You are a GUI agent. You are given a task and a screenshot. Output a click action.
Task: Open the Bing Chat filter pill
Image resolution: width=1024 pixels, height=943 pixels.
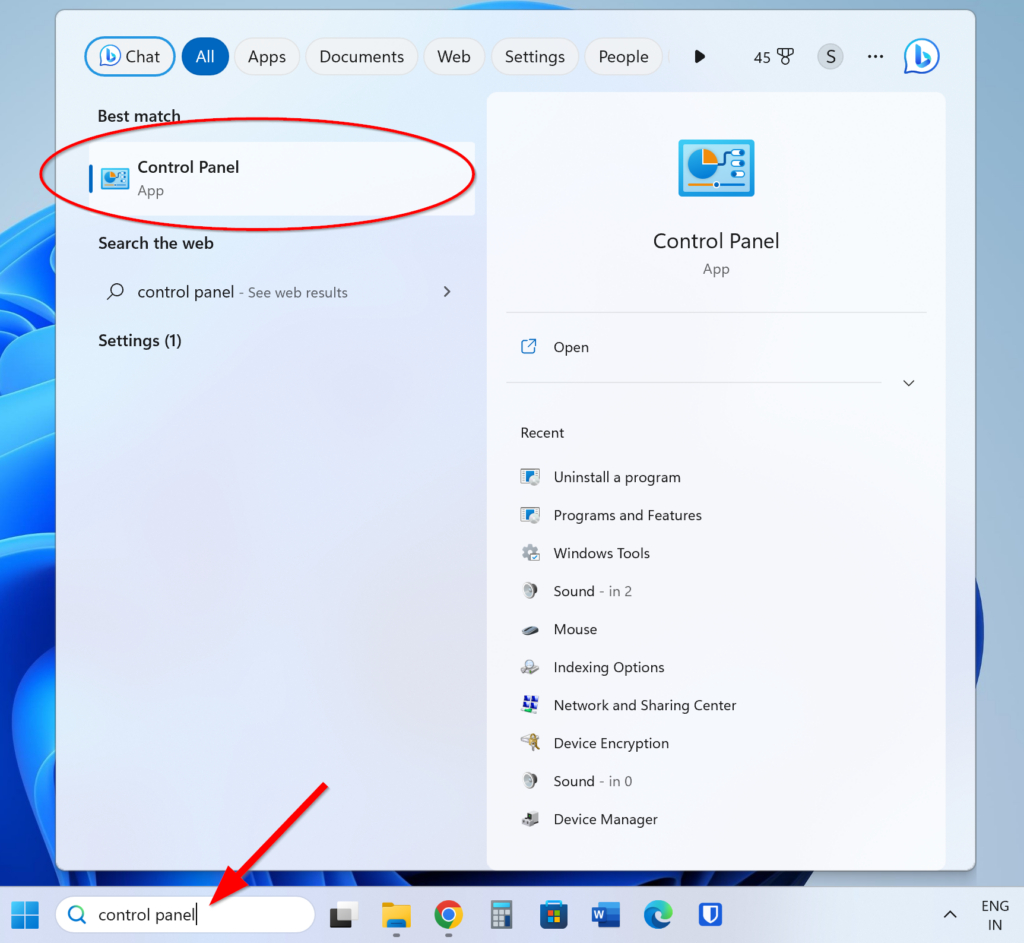(130, 57)
